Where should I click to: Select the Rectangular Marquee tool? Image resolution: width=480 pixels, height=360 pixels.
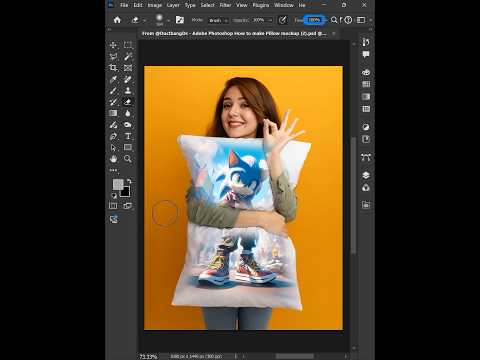tap(128, 45)
